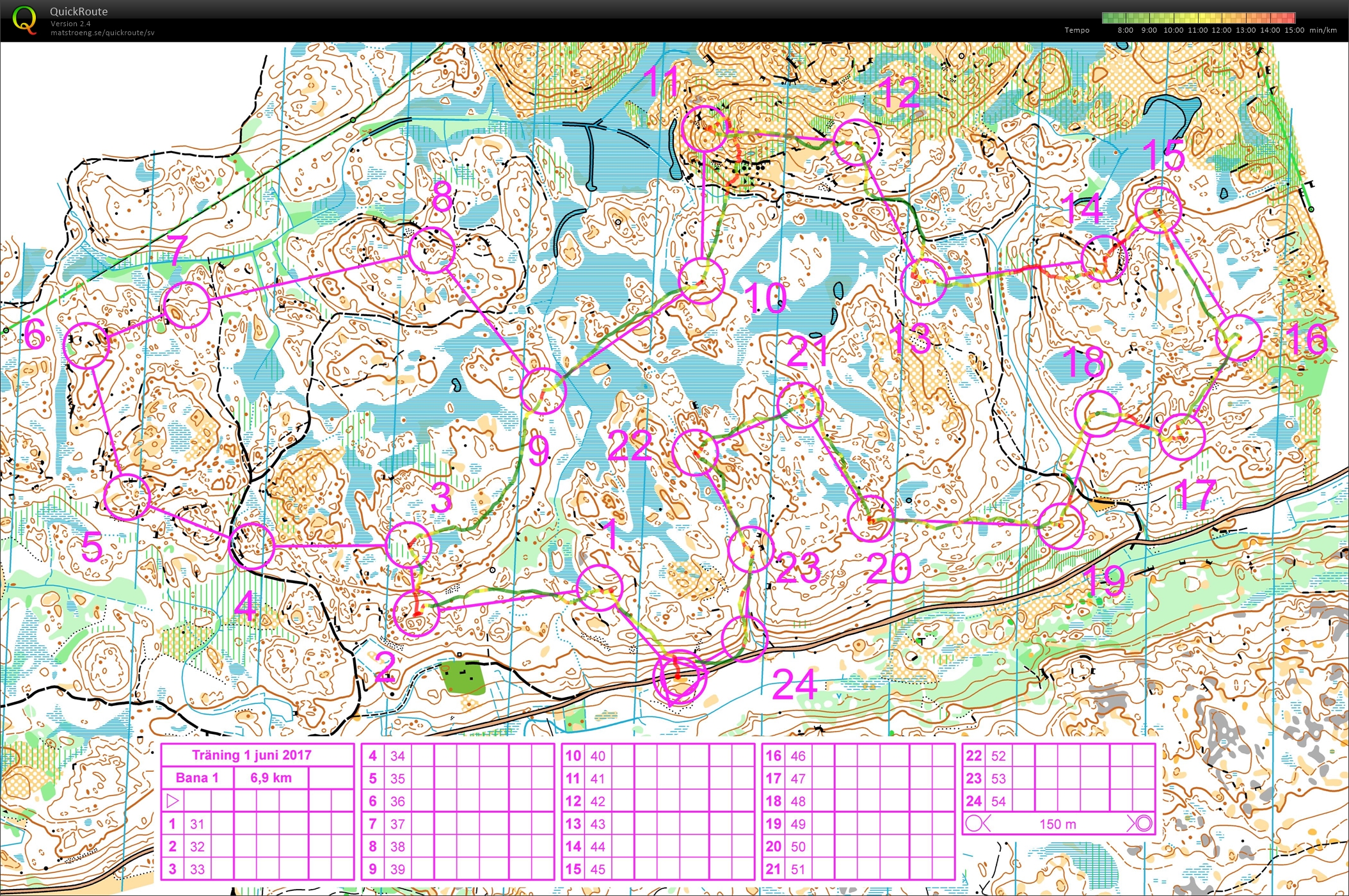Select control circle 2 on the map
Image resolution: width=1349 pixels, height=896 pixels.
coord(417,613)
